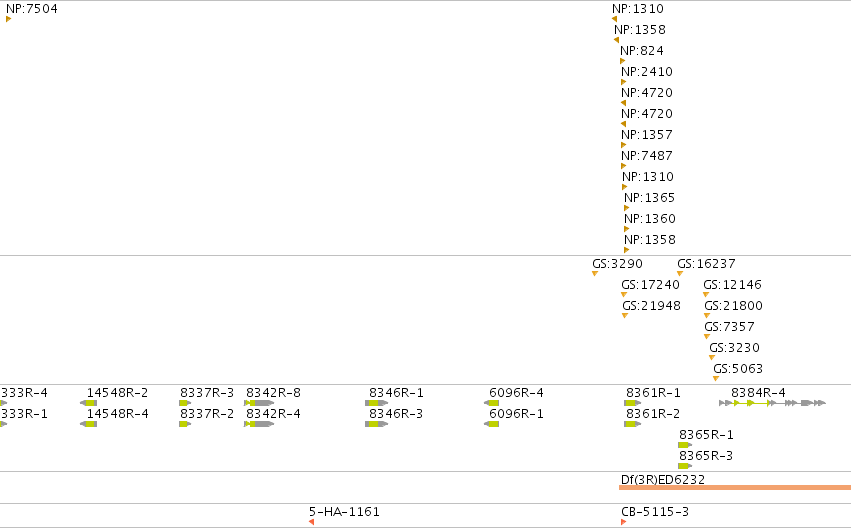The width and height of the screenshot is (851, 528).
Task: Click the NP:7504 insertion arrow marker
Action: tap(9, 19)
